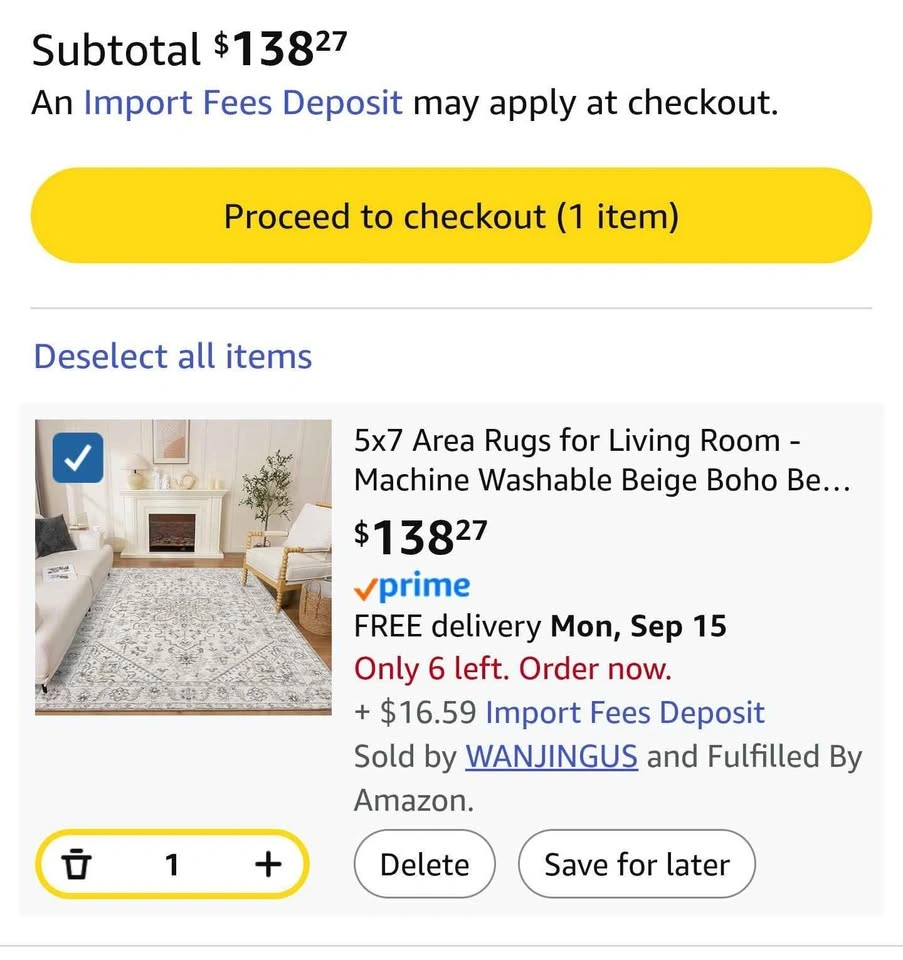
Task: Click the Subtotal amount at the top
Action: [x=281, y=50]
